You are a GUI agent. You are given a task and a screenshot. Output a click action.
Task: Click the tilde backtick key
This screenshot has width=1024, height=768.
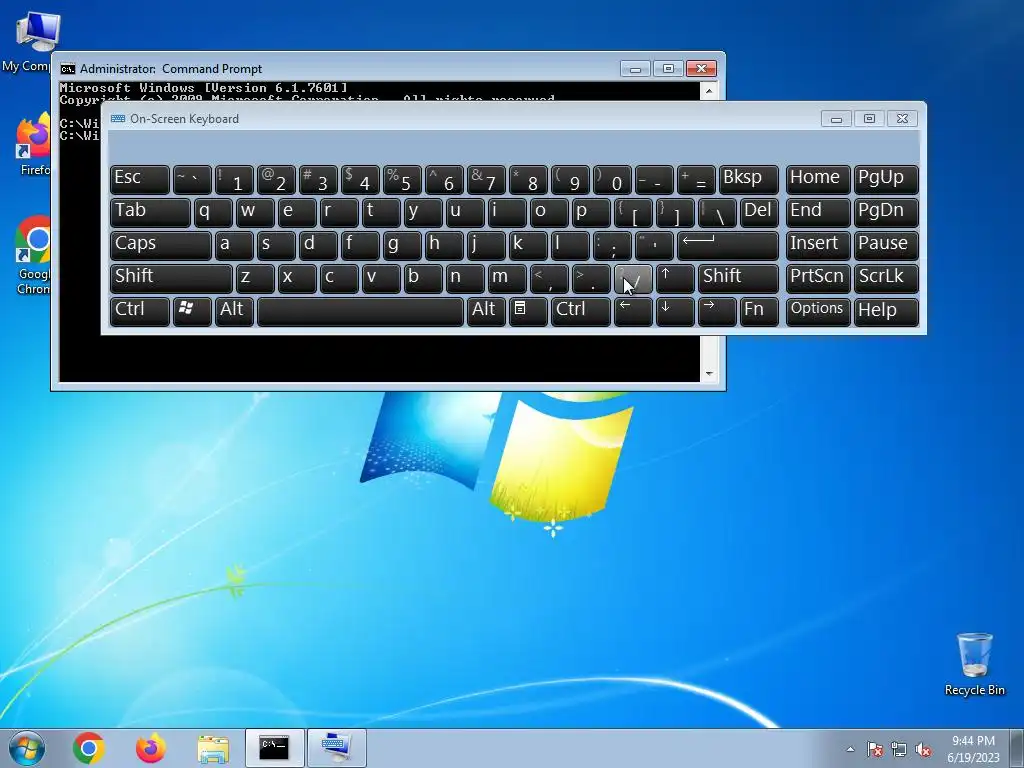pos(192,180)
